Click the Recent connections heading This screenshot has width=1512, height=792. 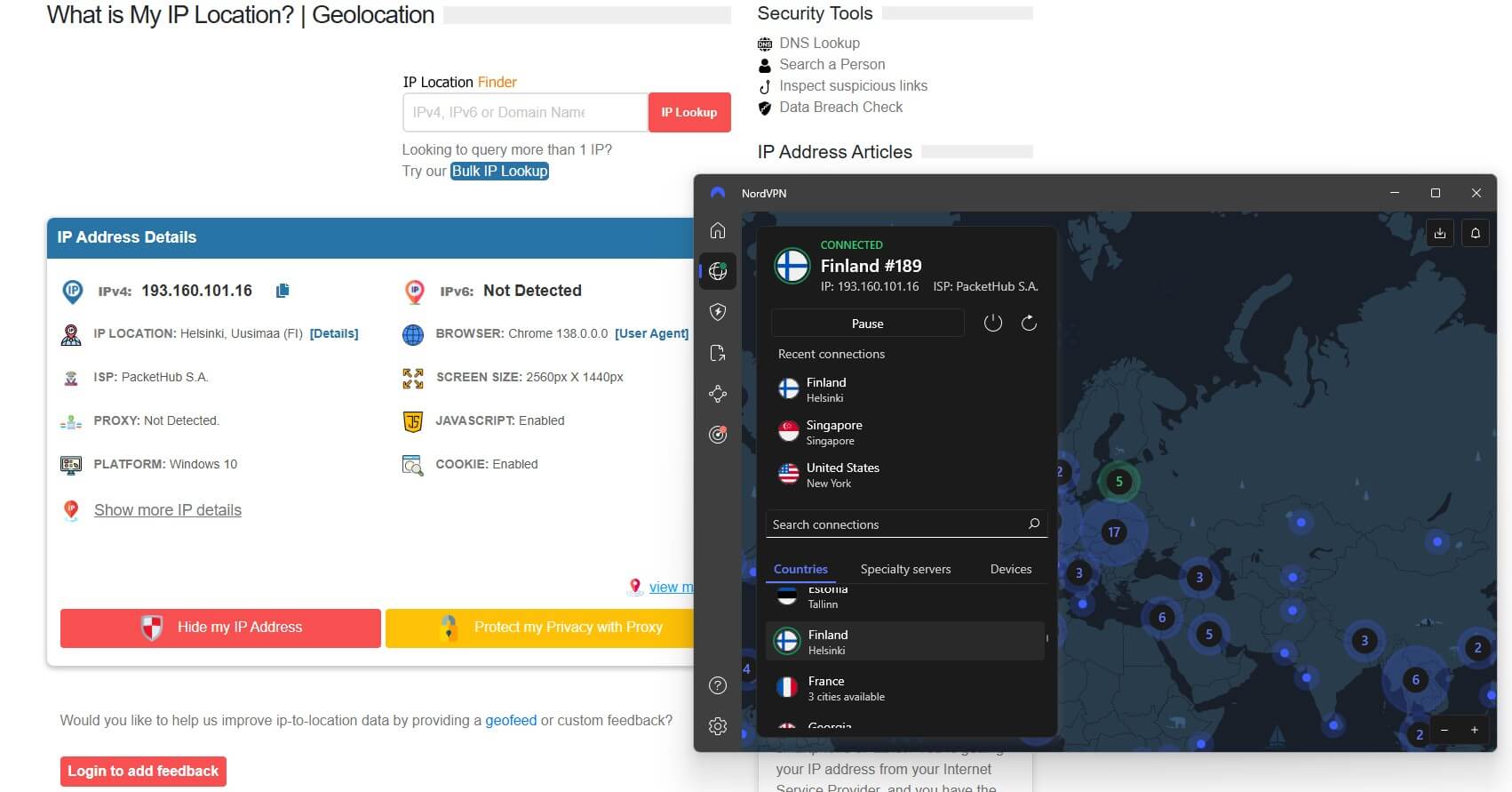(x=832, y=354)
